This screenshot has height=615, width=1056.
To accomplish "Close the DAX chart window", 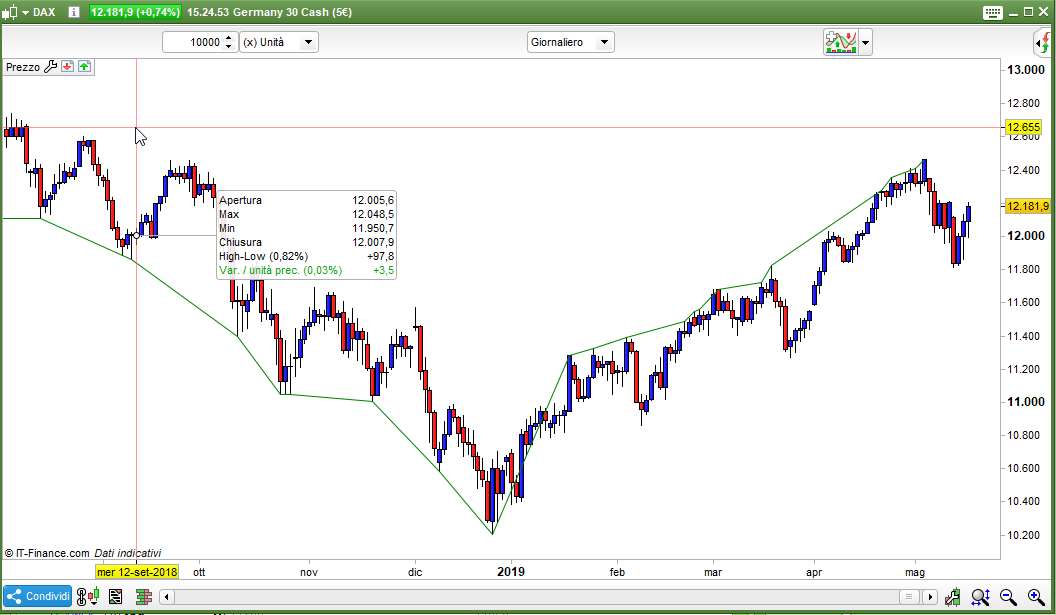I will [x=1043, y=12].
